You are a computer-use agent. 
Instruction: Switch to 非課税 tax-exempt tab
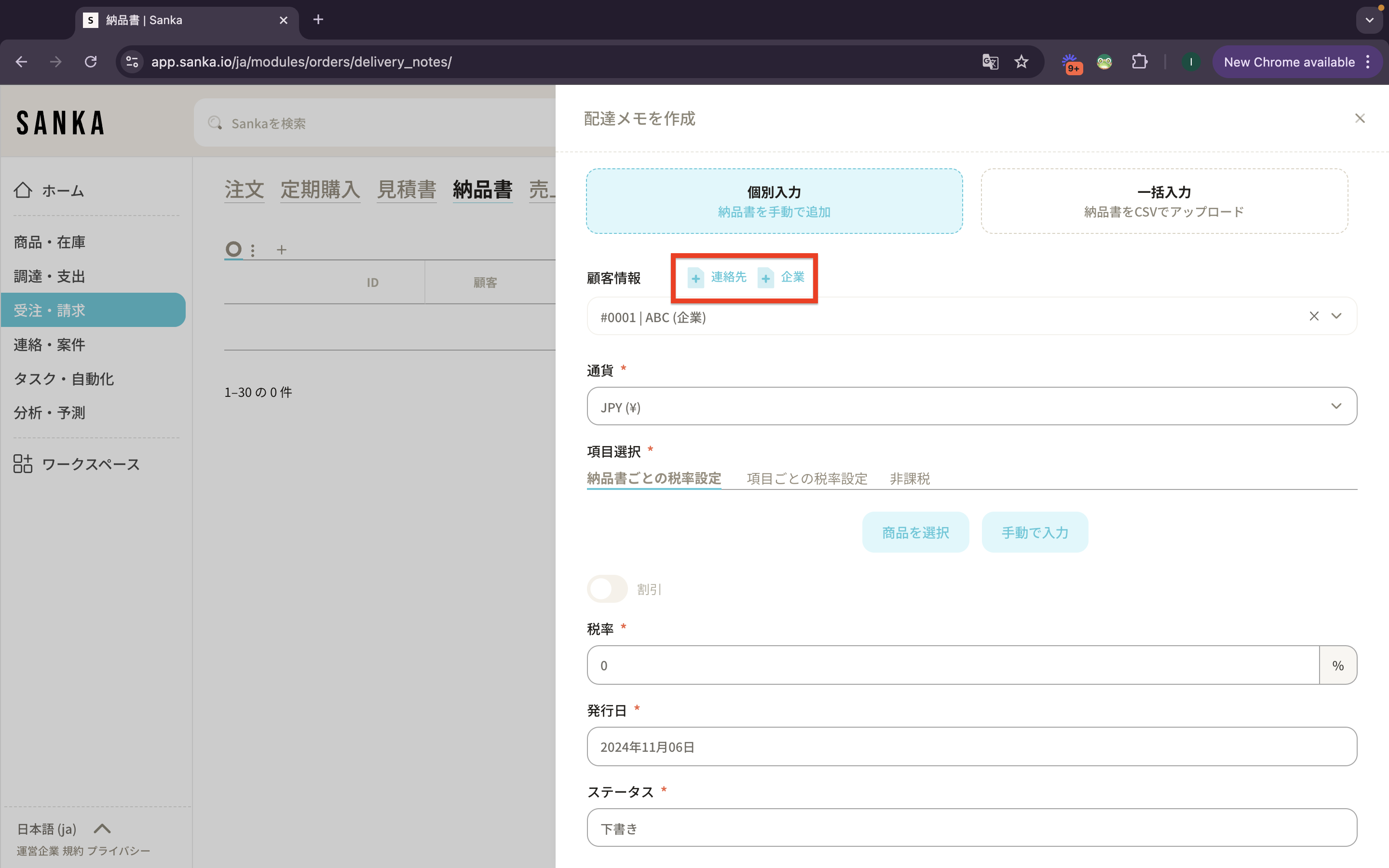pyautogui.click(x=909, y=478)
